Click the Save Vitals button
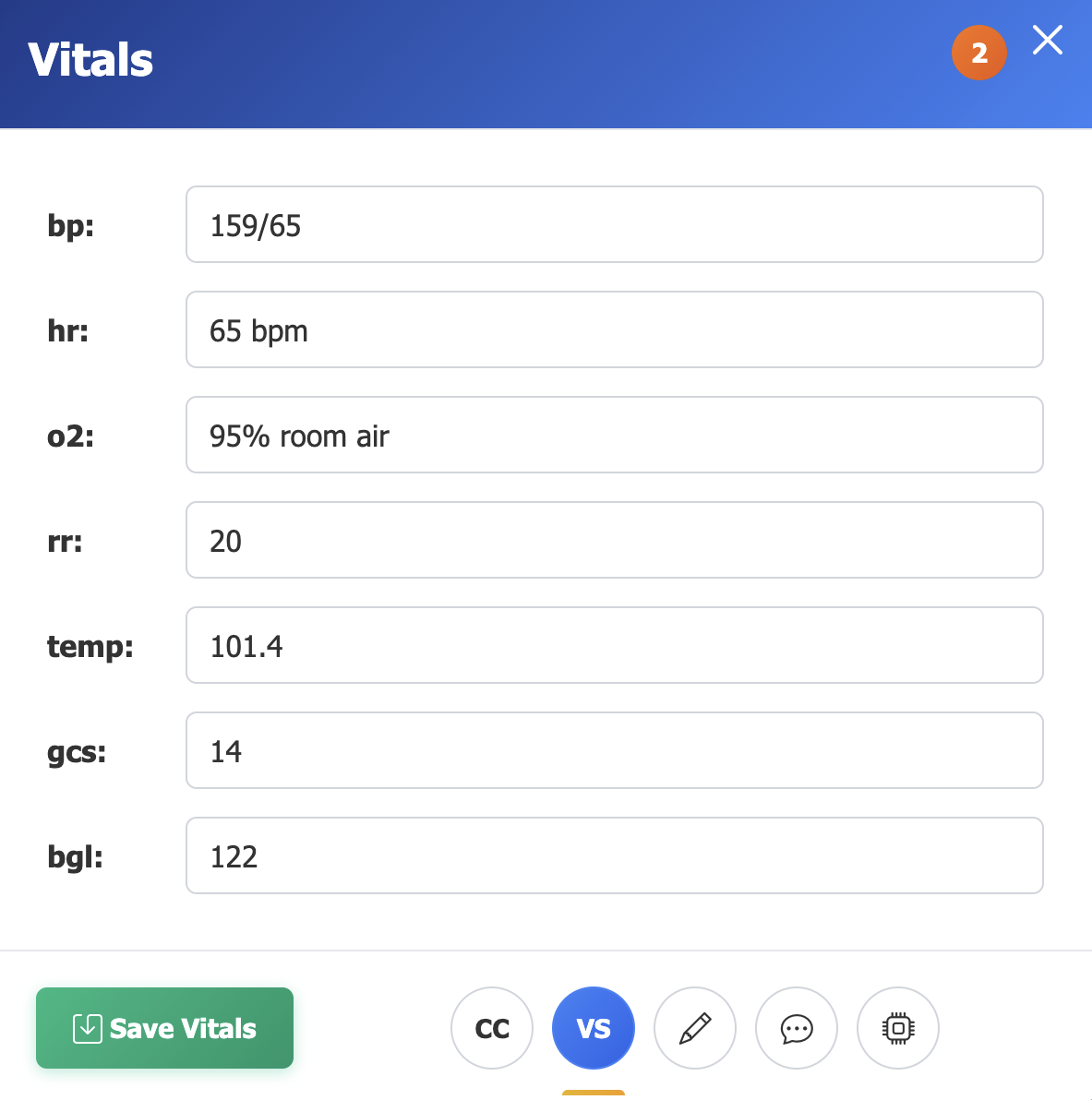The image size is (1092, 1100). (x=164, y=1027)
